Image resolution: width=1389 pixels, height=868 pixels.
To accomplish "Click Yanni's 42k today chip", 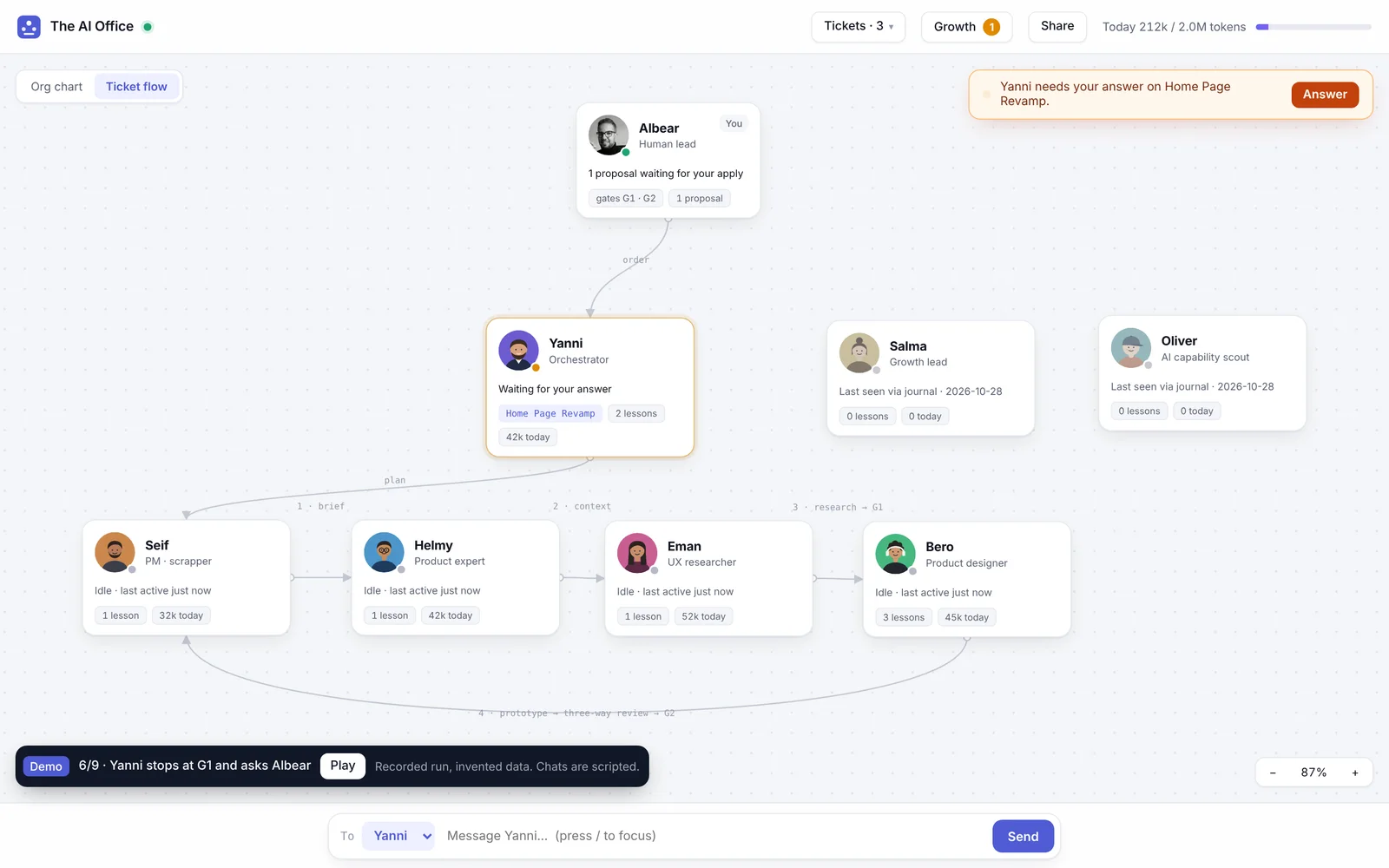I will [528, 437].
